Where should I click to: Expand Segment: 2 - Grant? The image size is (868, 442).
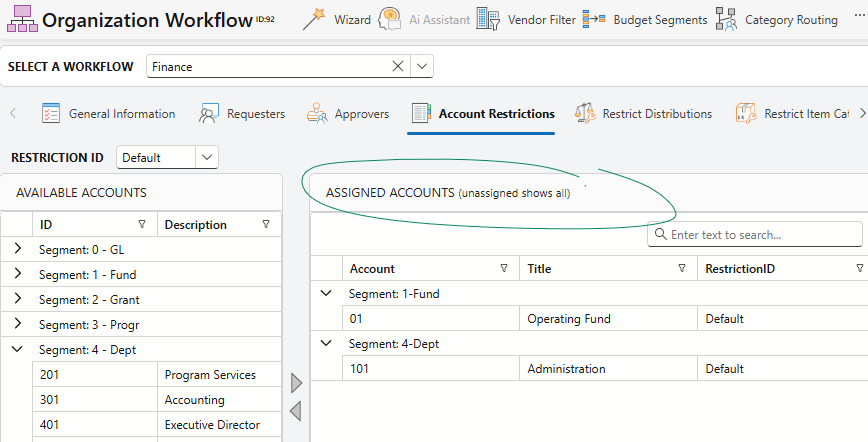click(18, 298)
